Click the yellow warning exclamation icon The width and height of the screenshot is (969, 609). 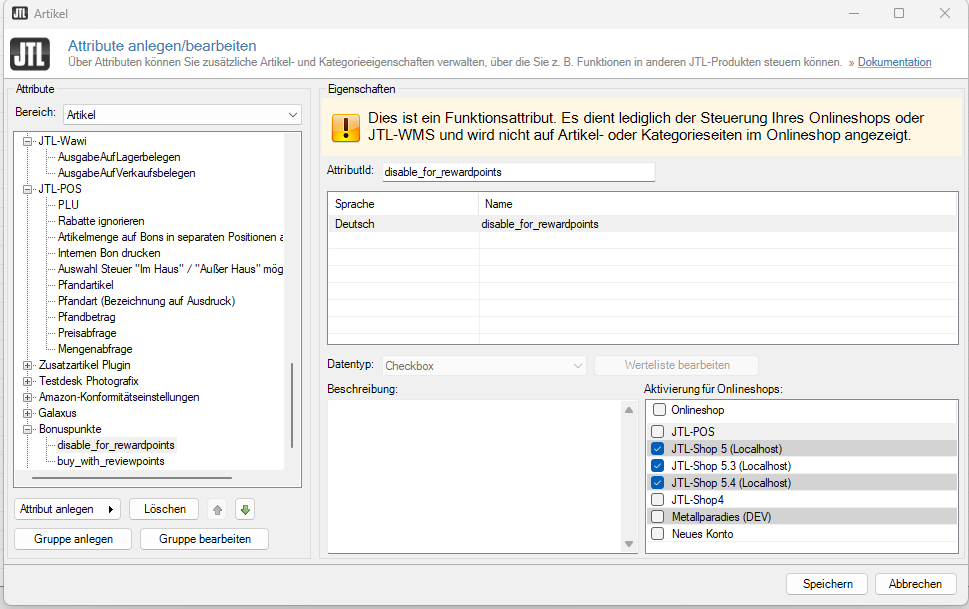tap(345, 127)
